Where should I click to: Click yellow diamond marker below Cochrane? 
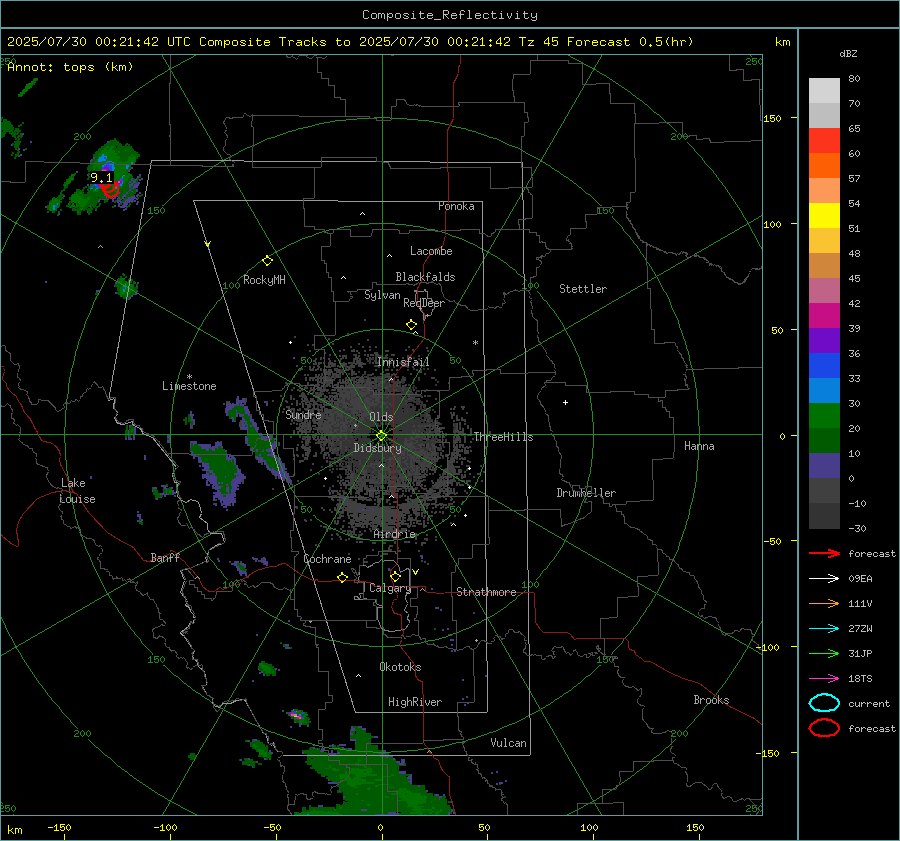342,577
